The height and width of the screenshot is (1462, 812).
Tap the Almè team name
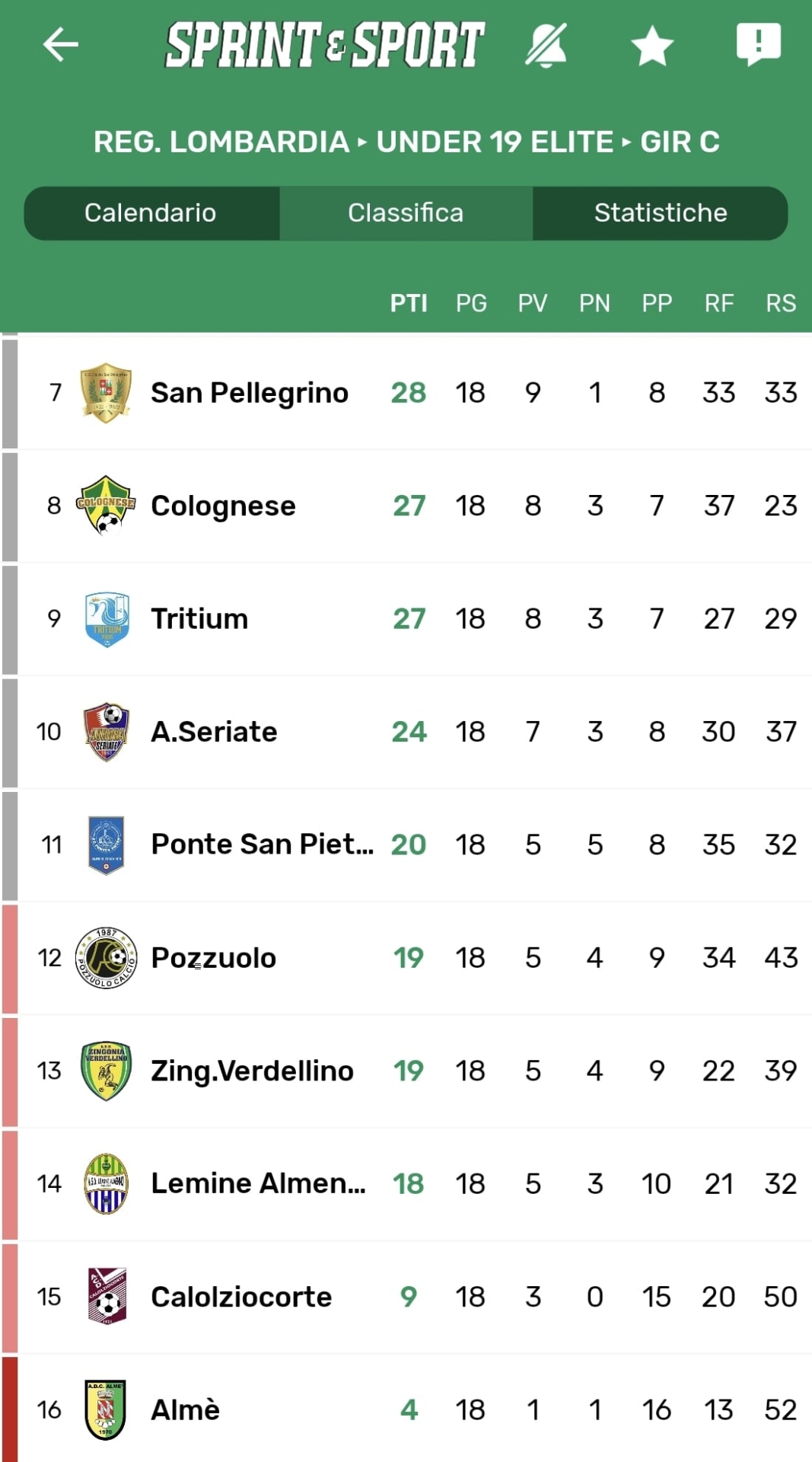(x=185, y=1409)
